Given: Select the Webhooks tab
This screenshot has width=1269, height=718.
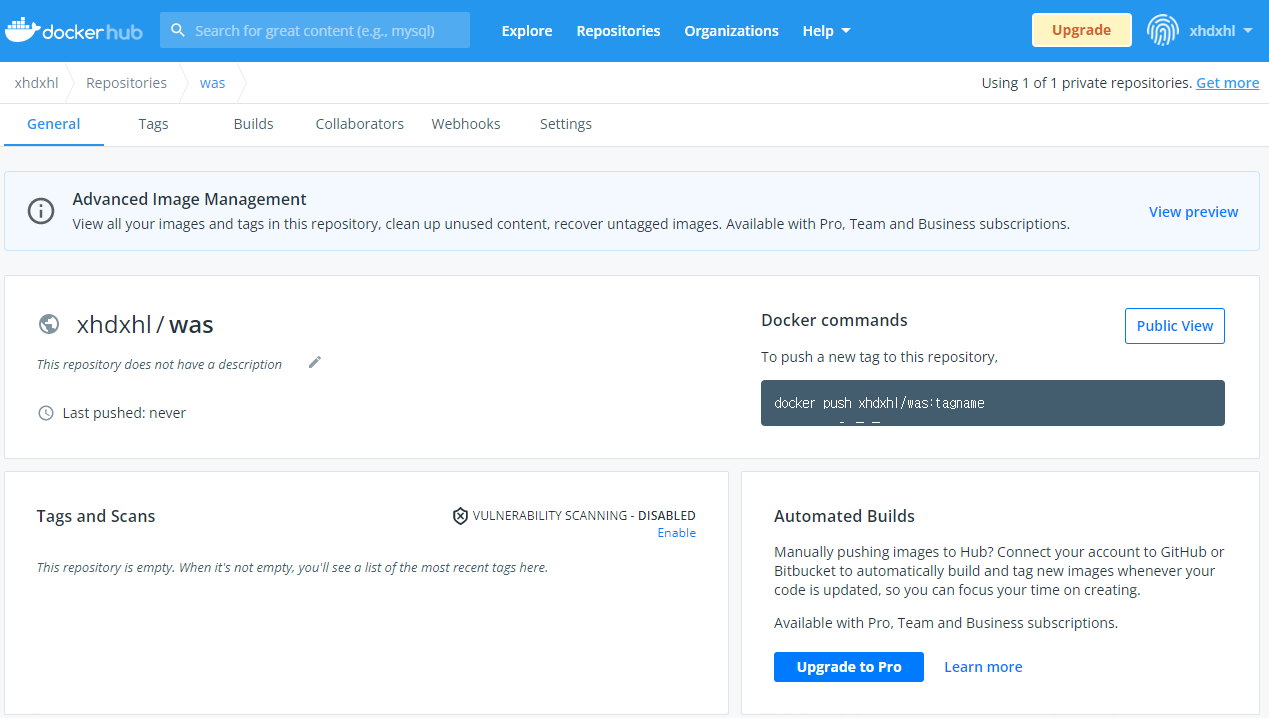Looking at the screenshot, I should [x=466, y=124].
